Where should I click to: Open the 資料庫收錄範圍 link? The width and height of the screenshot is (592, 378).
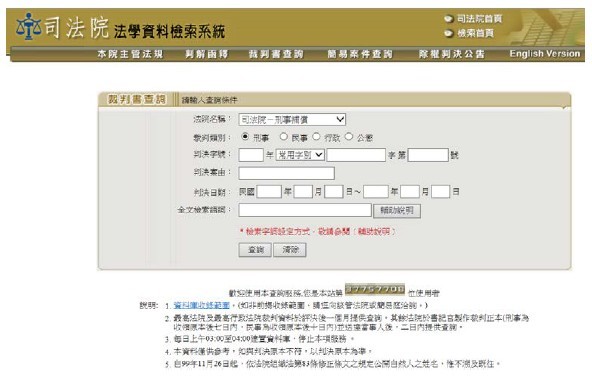(202, 305)
